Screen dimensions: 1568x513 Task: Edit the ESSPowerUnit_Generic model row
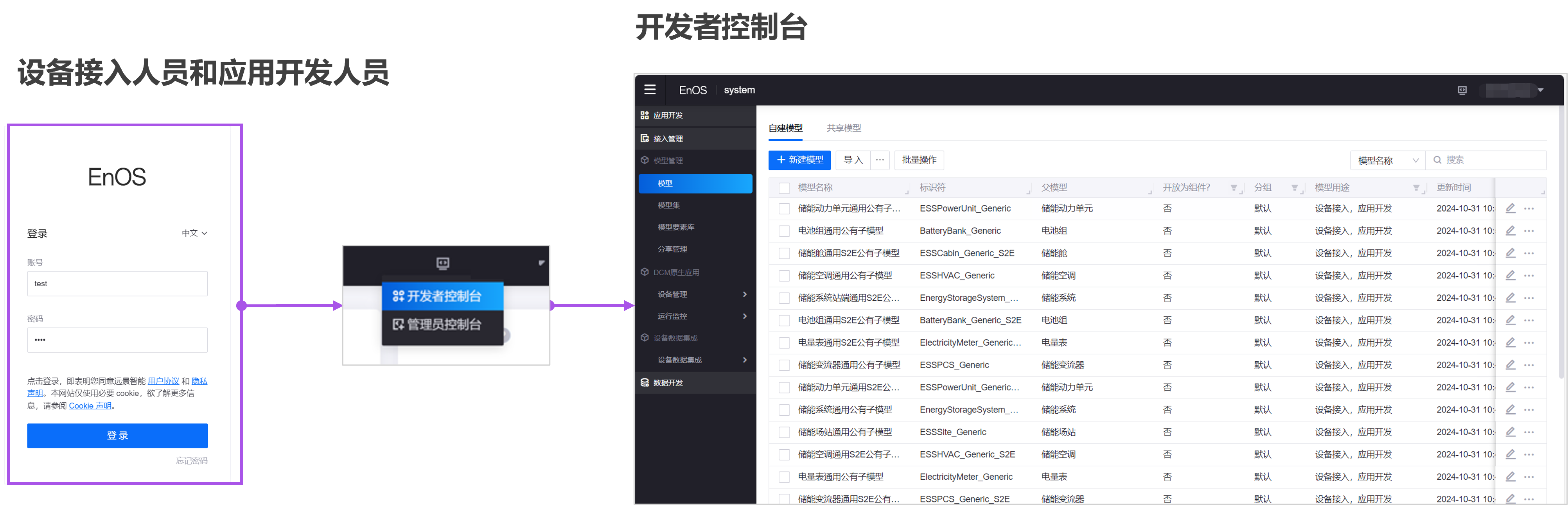[x=1511, y=209]
